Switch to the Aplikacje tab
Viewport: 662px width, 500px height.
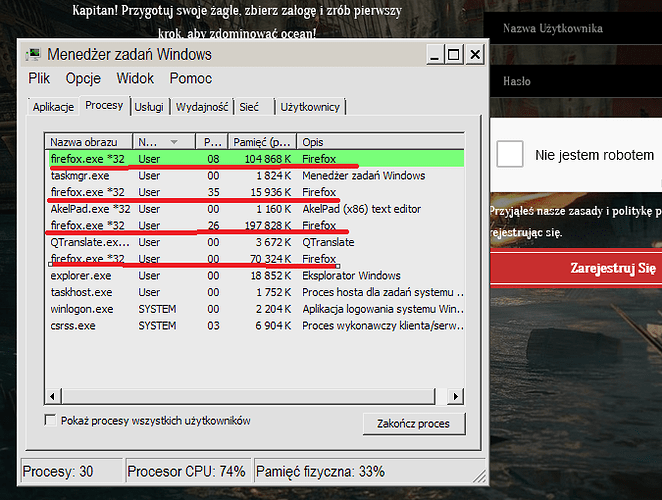coord(53,107)
